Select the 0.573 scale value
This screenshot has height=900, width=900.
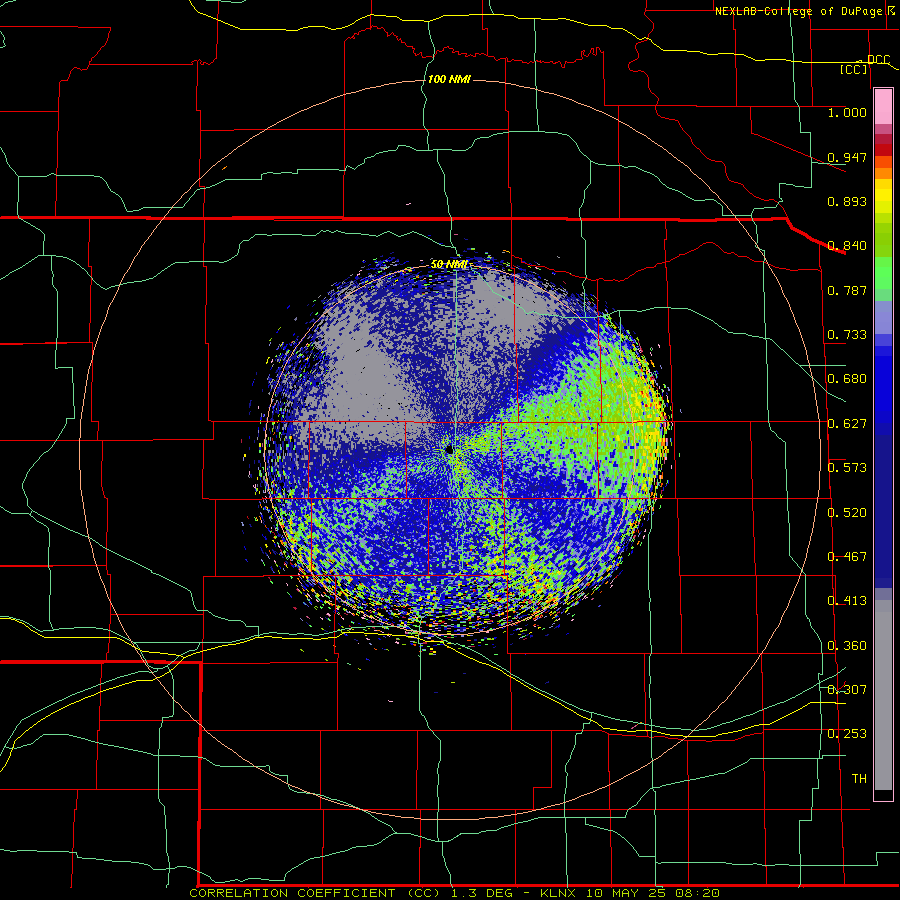coord(847,468)
